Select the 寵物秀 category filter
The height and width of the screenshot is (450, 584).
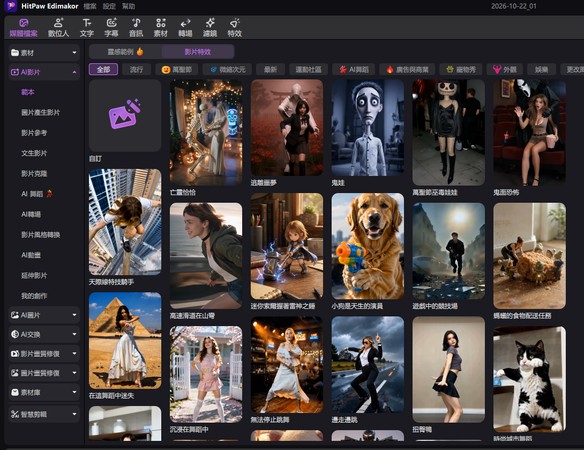point(460,69)
